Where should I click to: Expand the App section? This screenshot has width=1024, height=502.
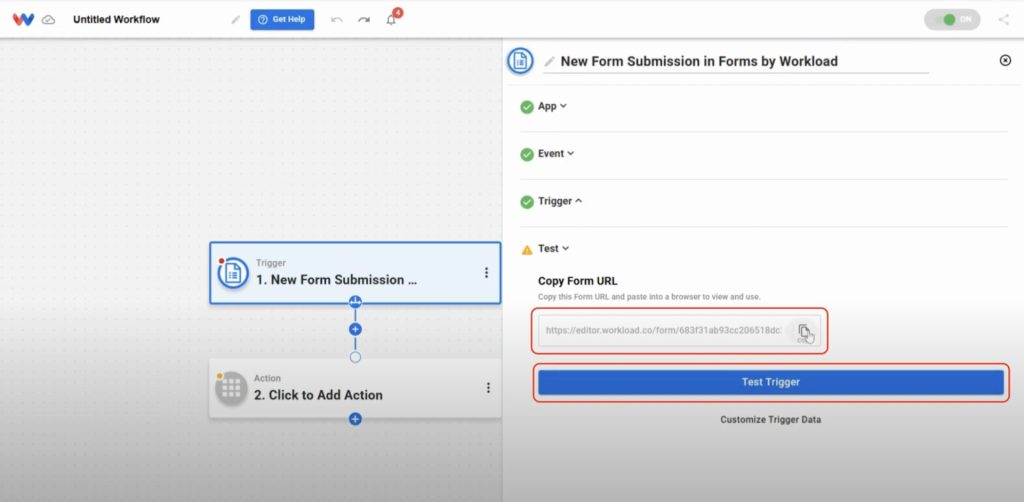click(552, 106)
